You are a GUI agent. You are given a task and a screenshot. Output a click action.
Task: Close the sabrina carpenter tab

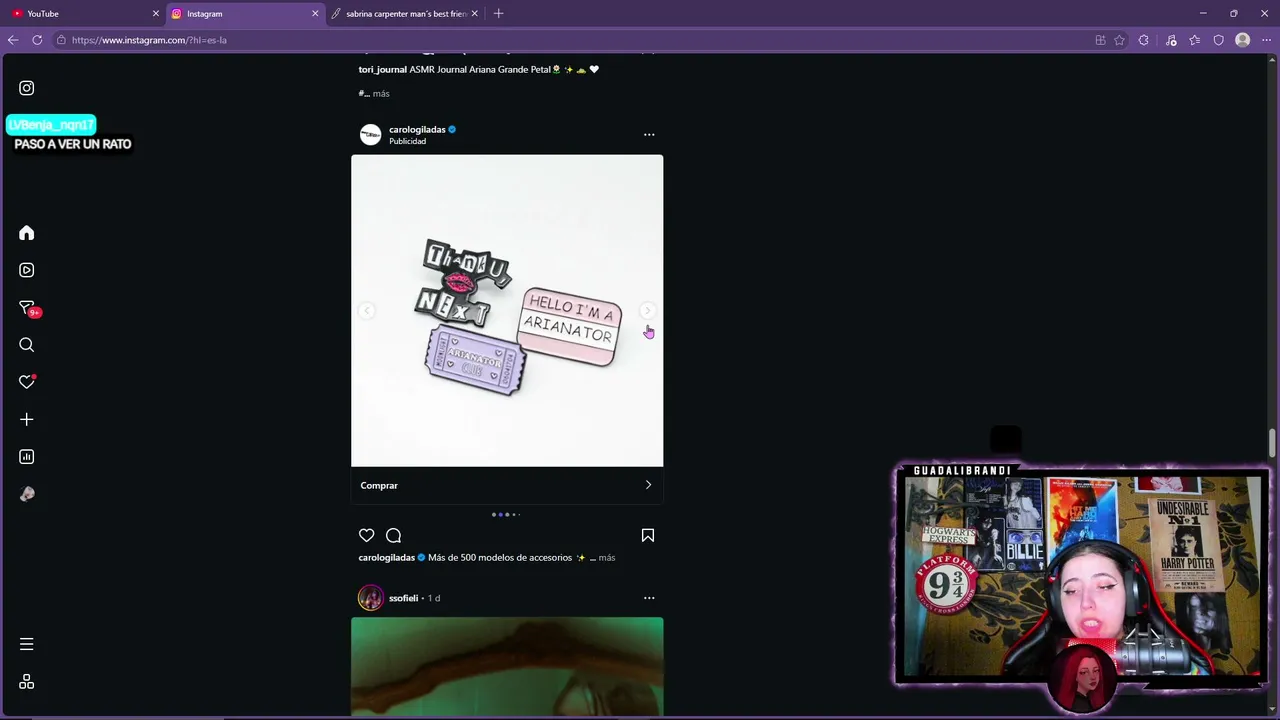click(475, 14)
